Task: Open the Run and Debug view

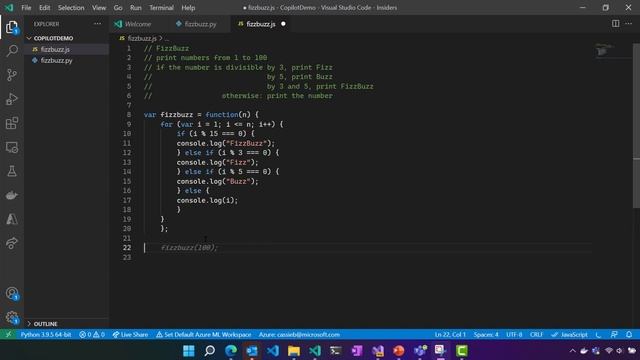Action: pyautogui.click(x=12, y=99)
